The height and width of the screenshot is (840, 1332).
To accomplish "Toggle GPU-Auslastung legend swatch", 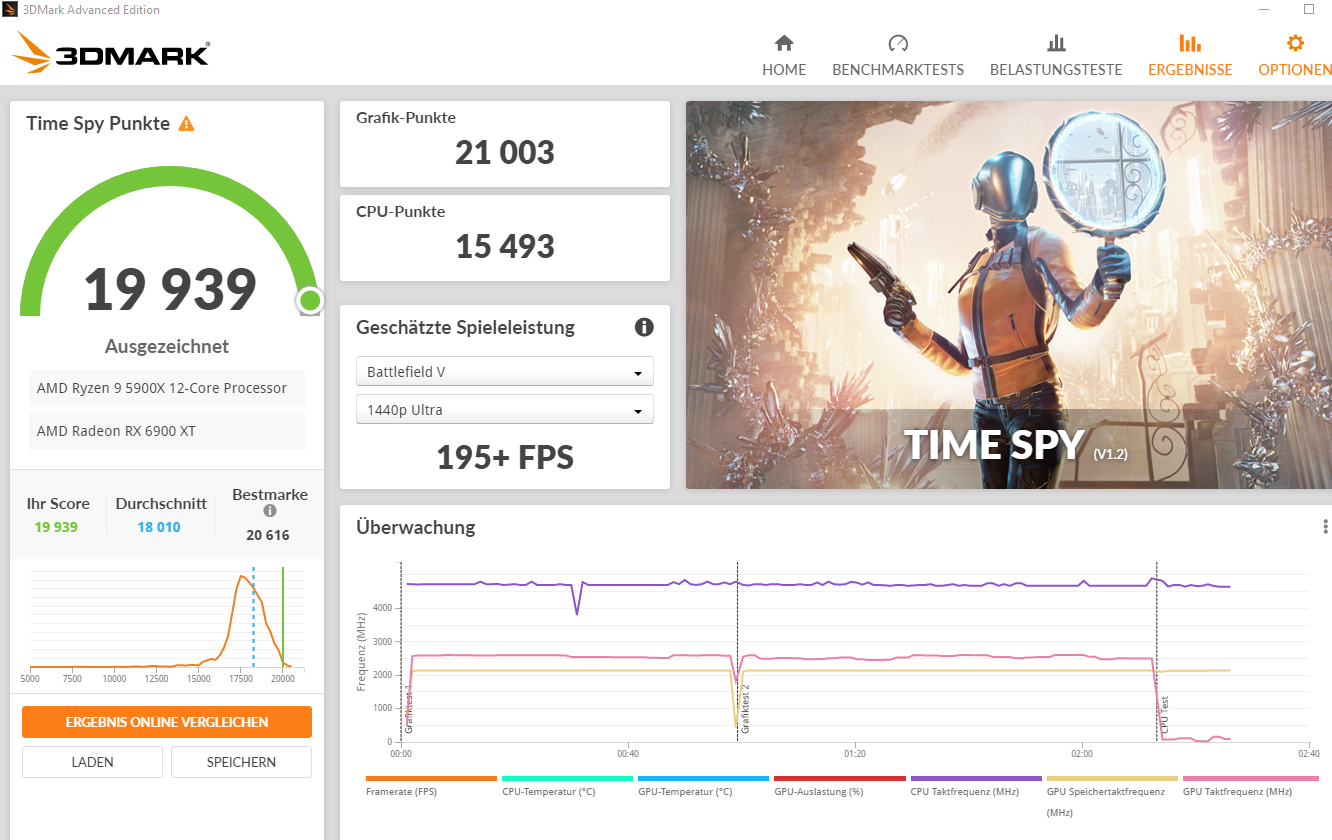I will 839,778.
